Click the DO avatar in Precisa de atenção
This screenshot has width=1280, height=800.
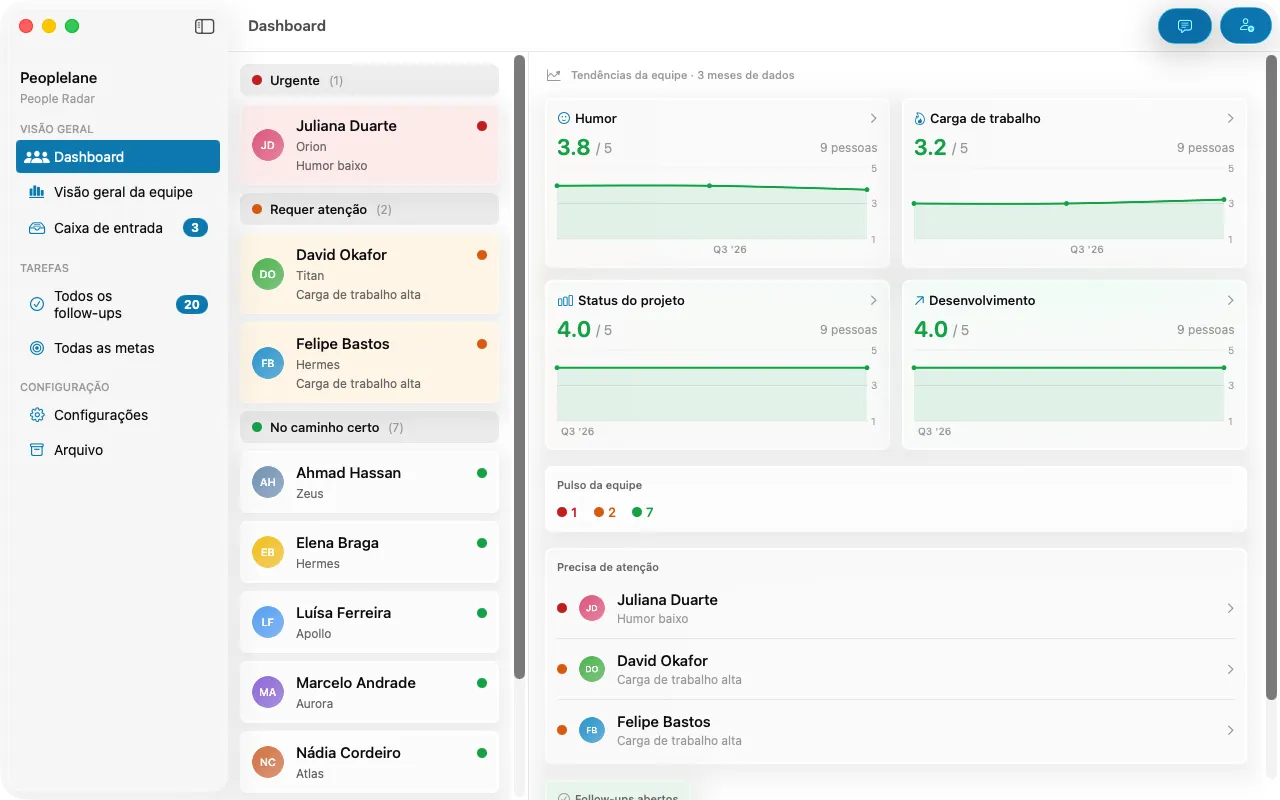point(592,669)
